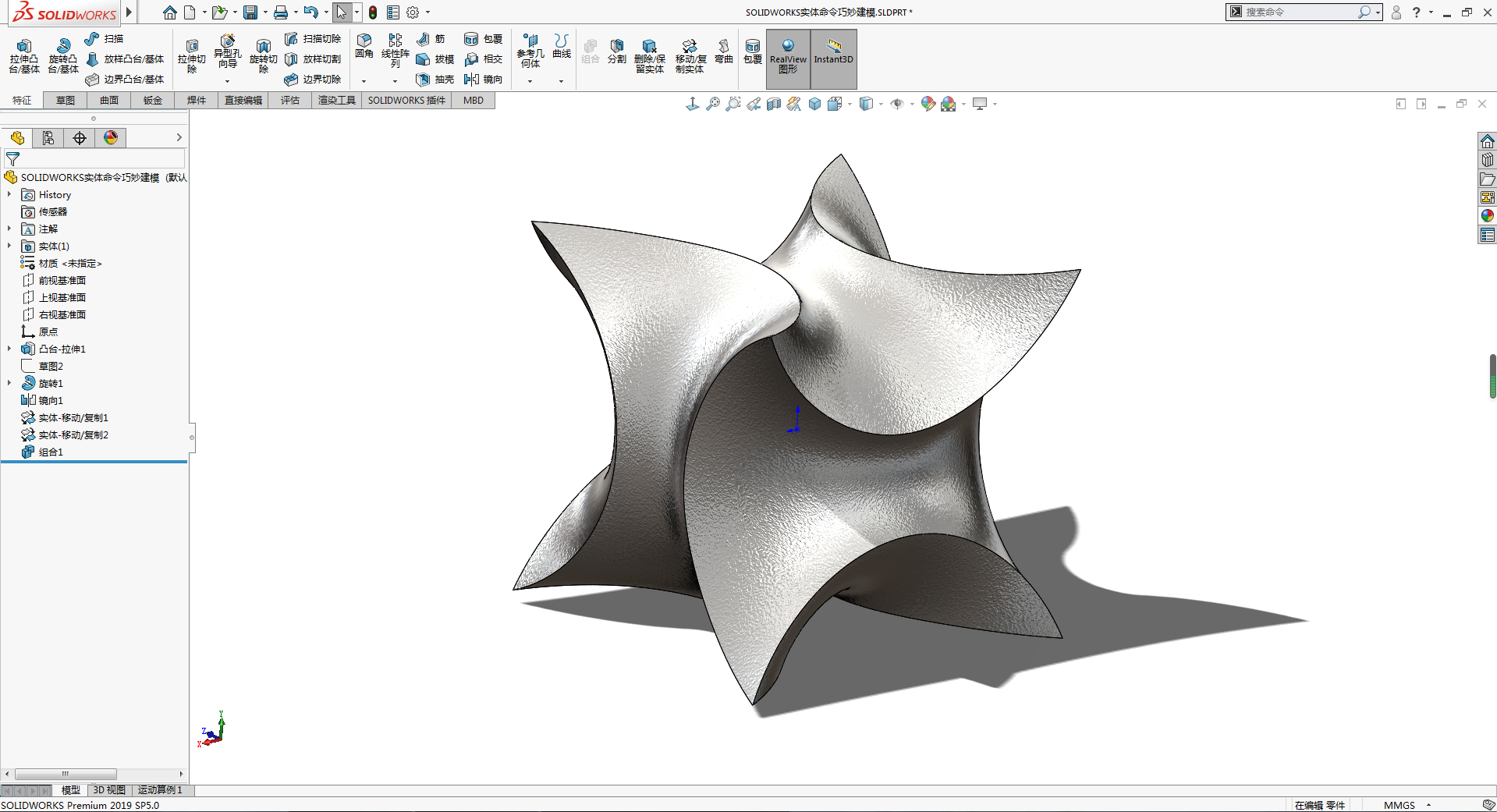Select the Linear Pattern (线性阵列) tool
Viewport: 1497px width, 812px height.
396,51
